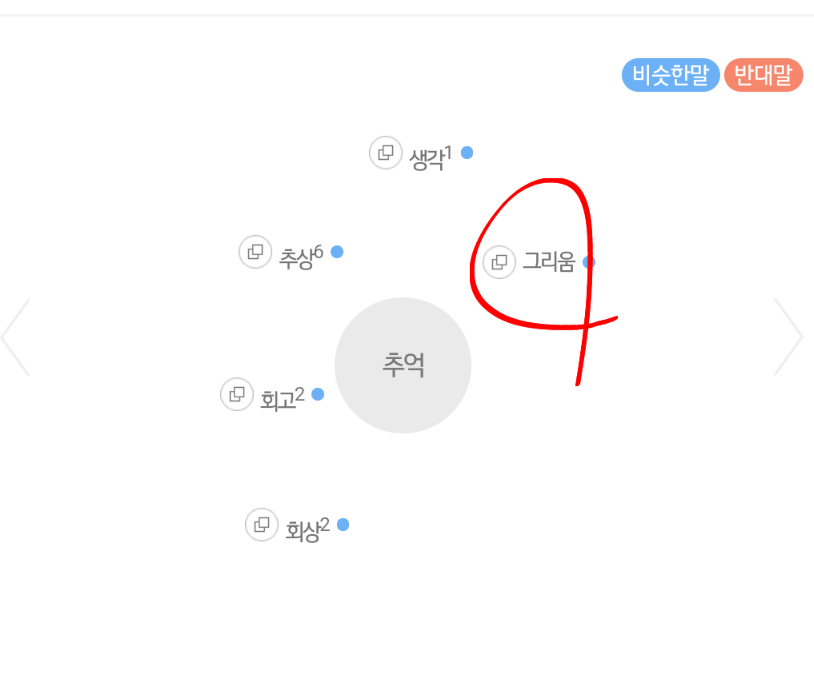Toggle 비슷한말 synonym filter
814x674 pixels.
(x=670, y=75)
